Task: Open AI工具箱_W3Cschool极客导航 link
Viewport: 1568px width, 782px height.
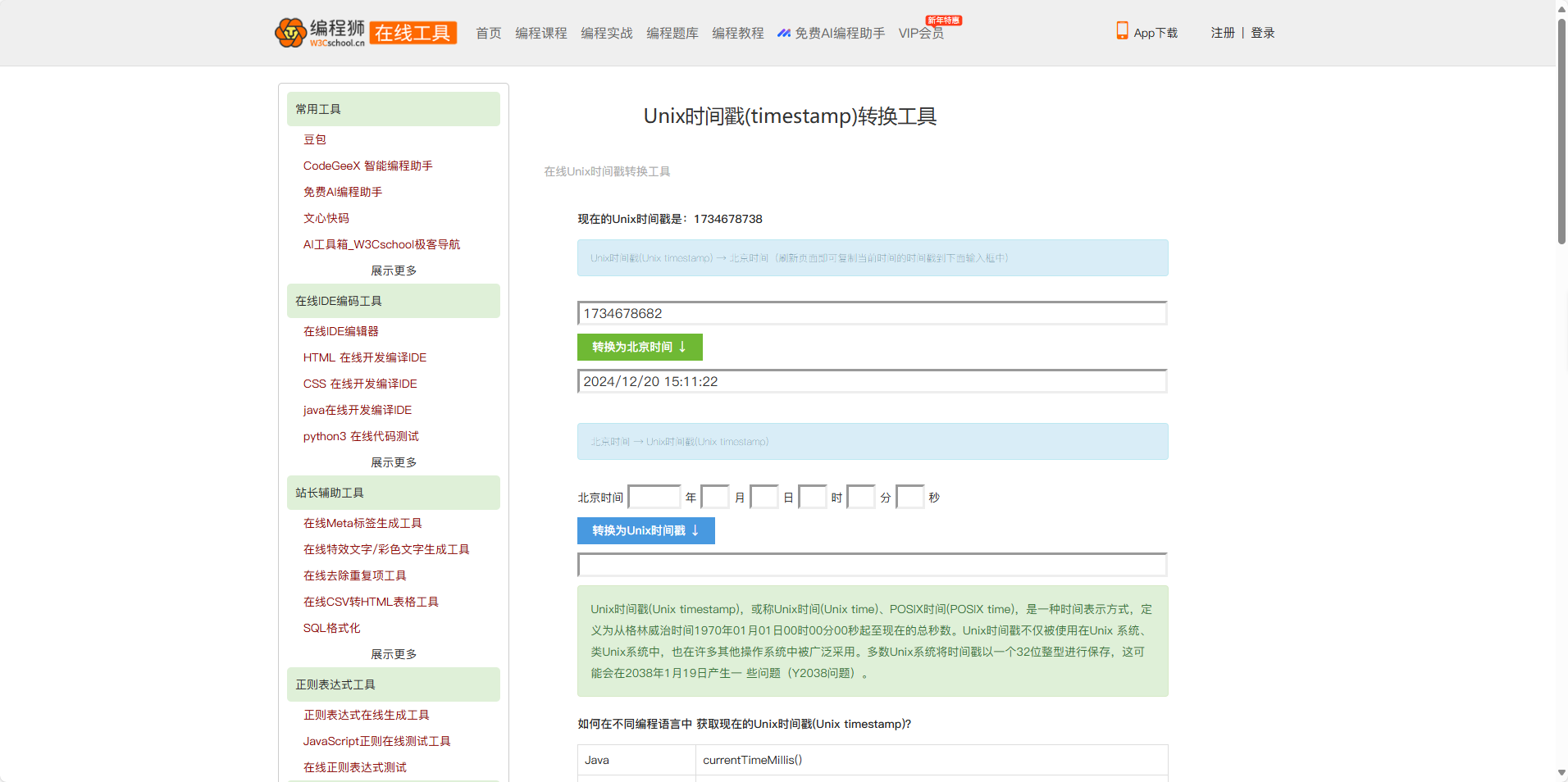Action: click(x=381, y=244)
